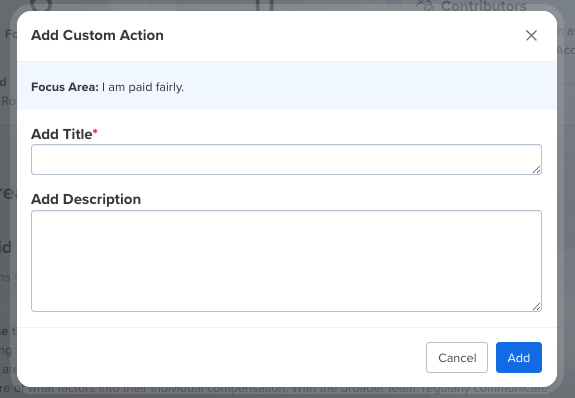Cancel adding the custom action
This screenshot has height=398, width=575.
[457, 358]
